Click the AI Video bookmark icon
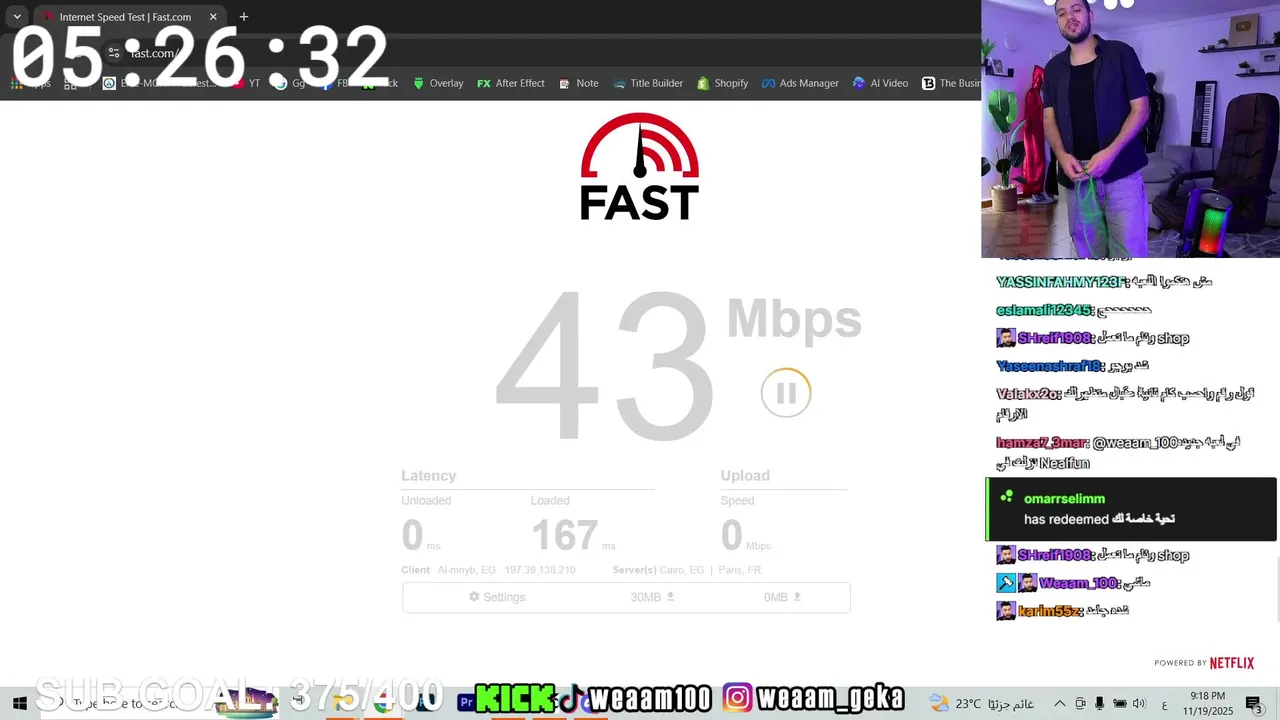This screenshot has width=1280, height=720. click(x=859, y=83)
